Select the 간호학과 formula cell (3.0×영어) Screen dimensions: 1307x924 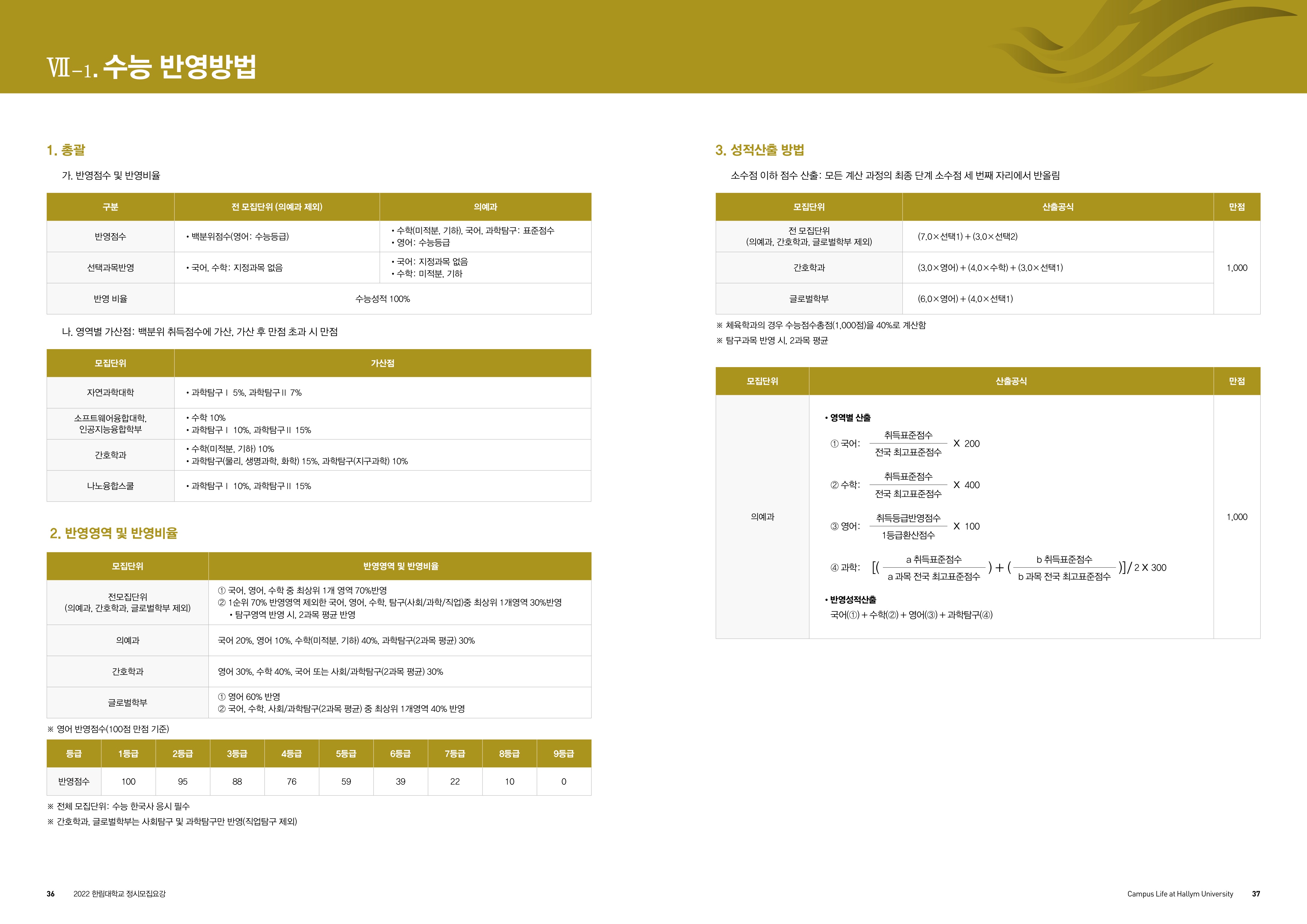[x=990, y=267]
